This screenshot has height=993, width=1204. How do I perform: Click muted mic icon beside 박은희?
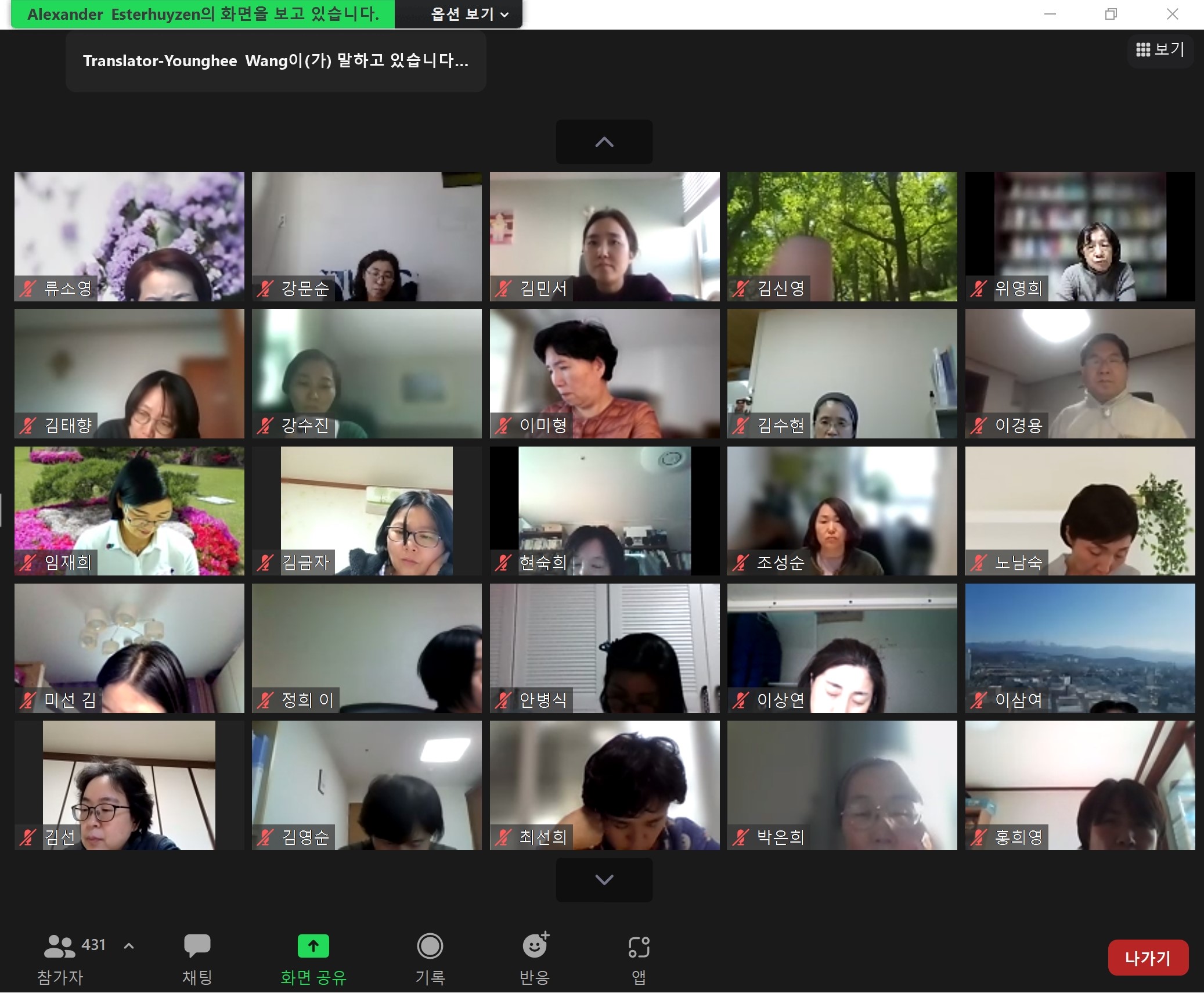pos(741,837)
